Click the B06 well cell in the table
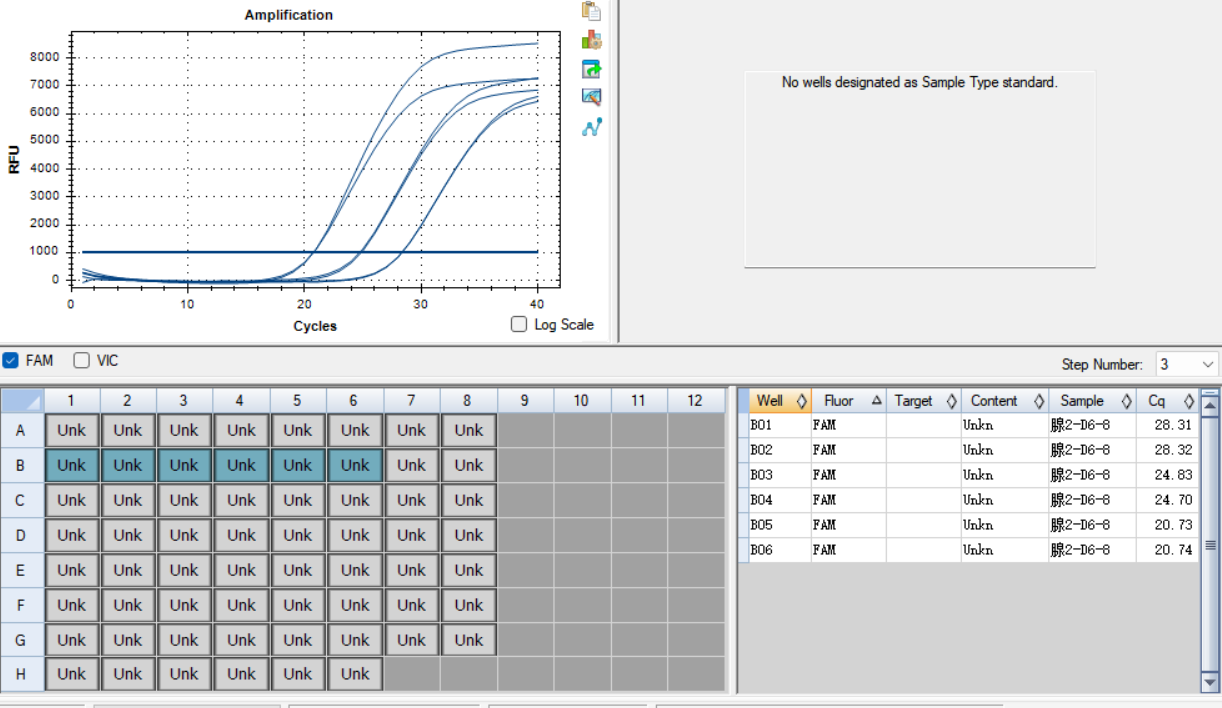This screenshot has height=708, width=1222. click(x=779, y=550)
